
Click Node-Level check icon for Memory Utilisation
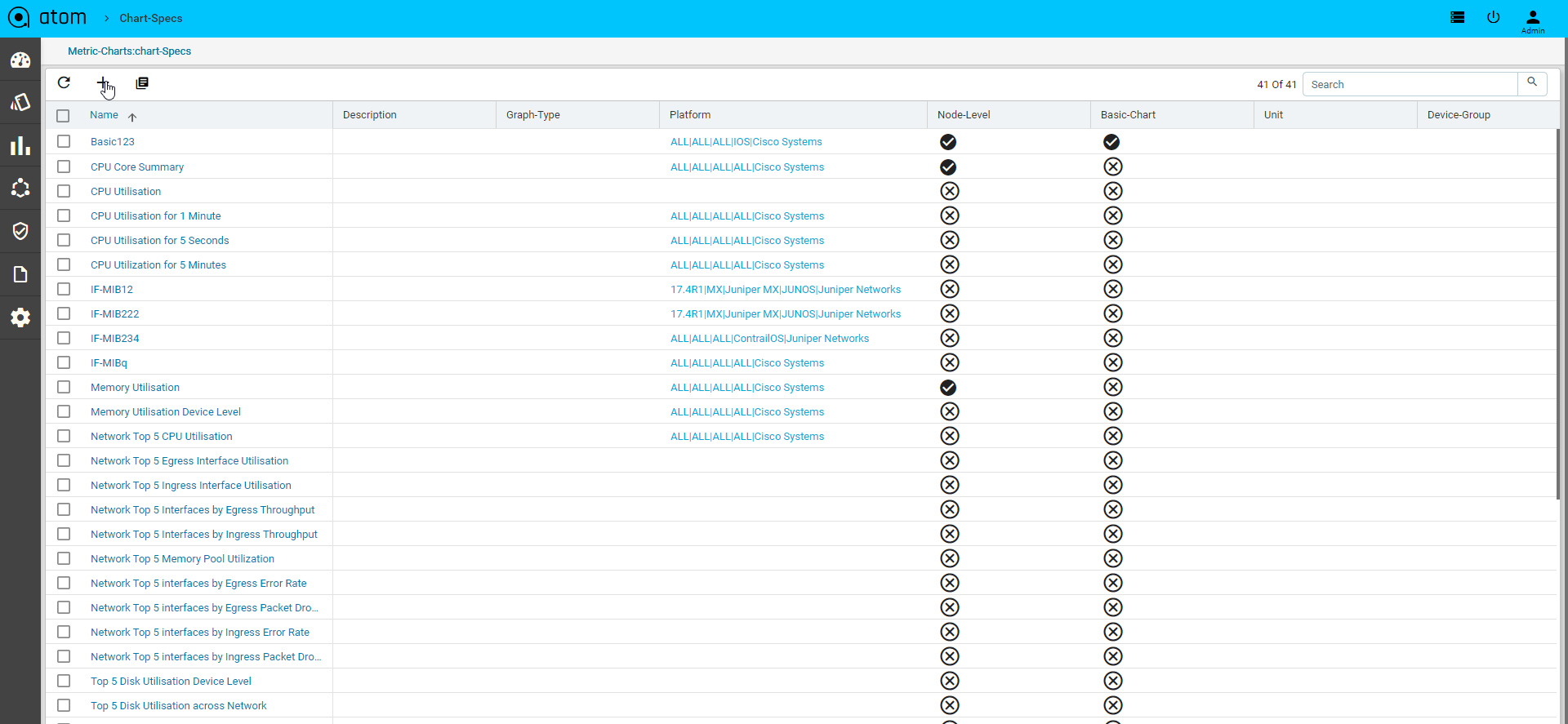(948, 388)
